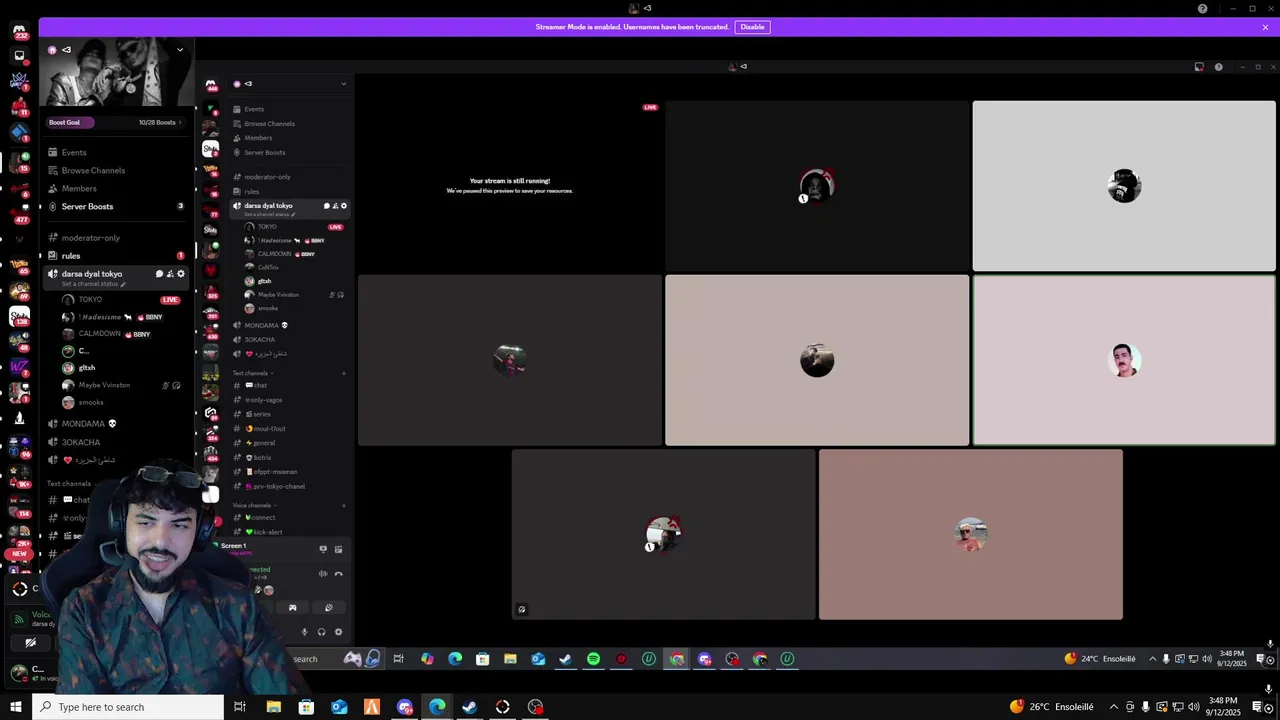Open the Boost Goal pill
1280x720 pixels.
70,122
